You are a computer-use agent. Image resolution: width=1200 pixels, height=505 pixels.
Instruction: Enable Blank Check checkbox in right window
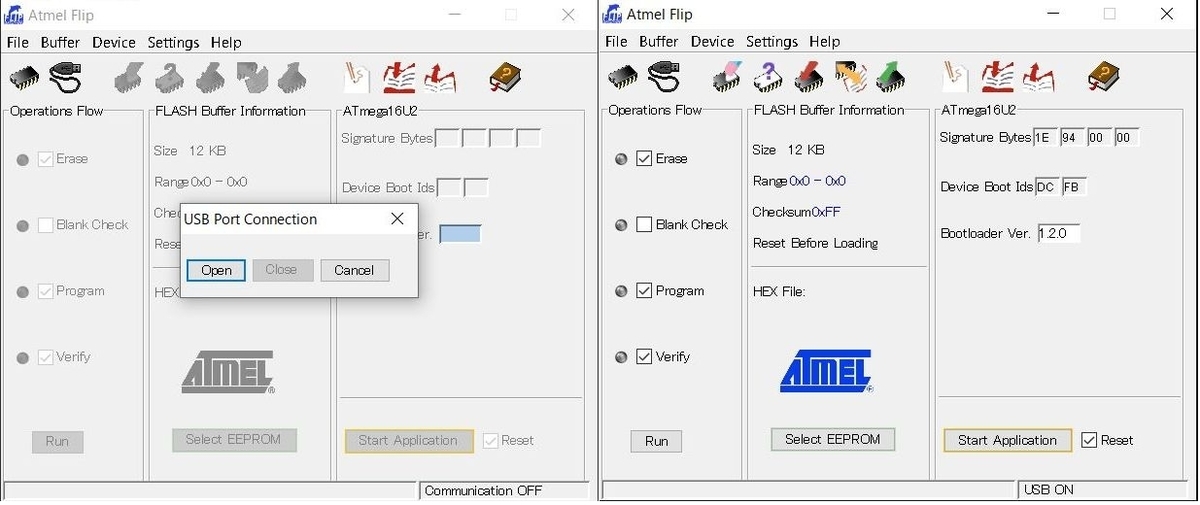[x=644, y=224]
